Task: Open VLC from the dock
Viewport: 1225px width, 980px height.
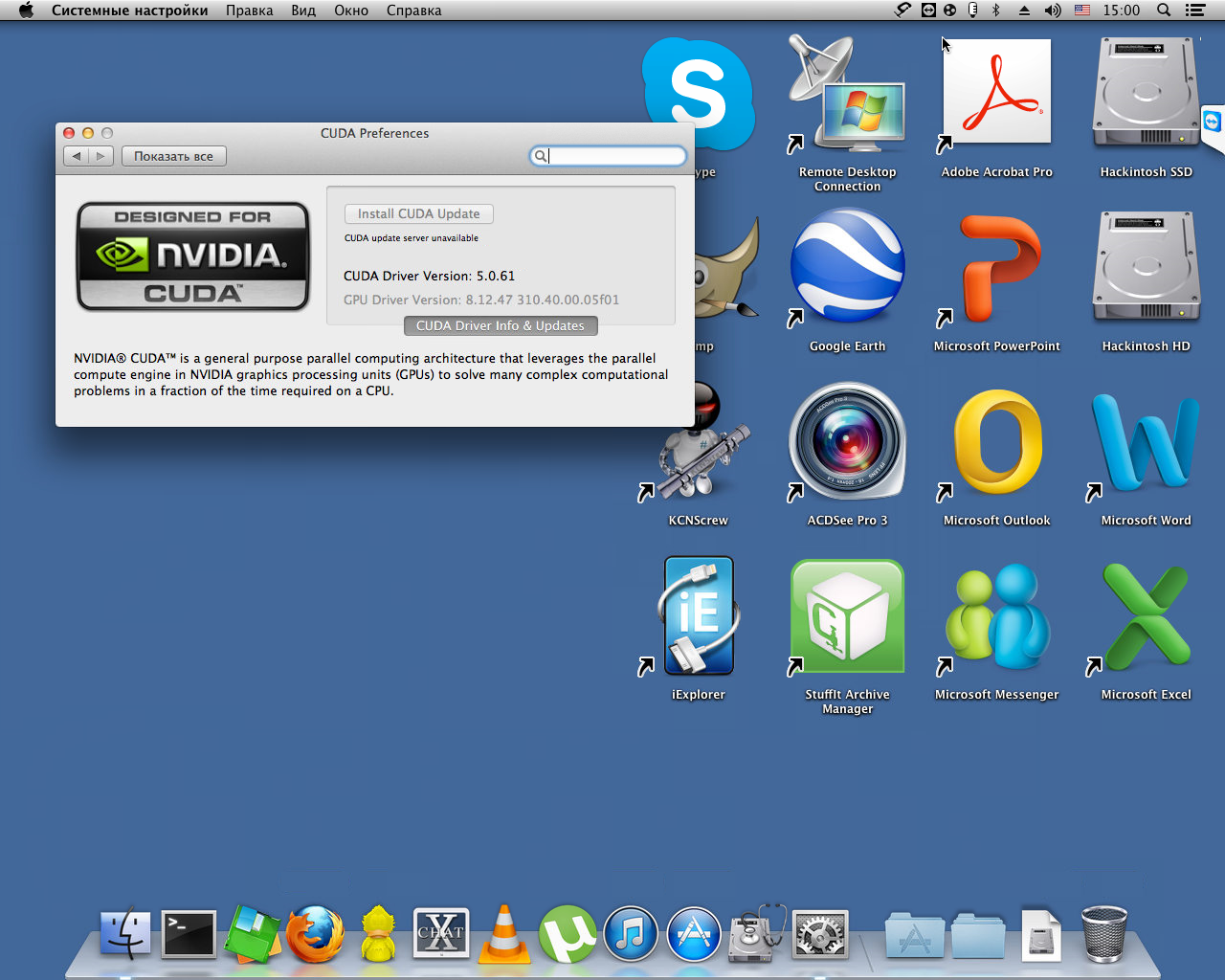Action: pyautogui.click(x=504, y=934)
